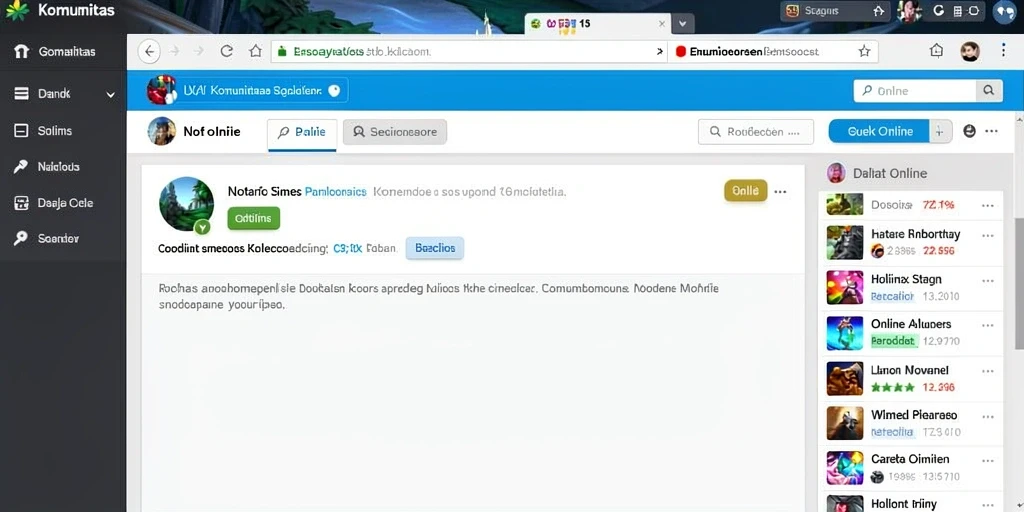Click the browser reload icon
Screen dimensions: 1024x512
[x=227, y=51]
